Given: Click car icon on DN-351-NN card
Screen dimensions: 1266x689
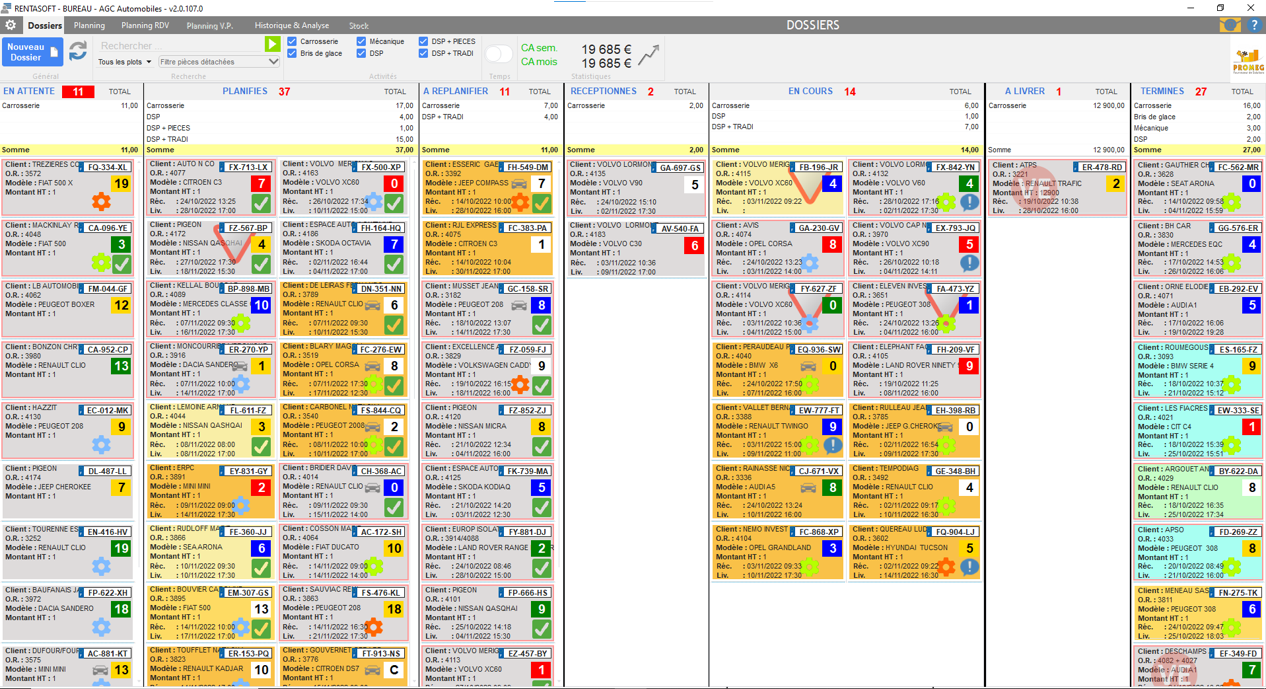Looking at the screenshot, I should click(372, 306).
